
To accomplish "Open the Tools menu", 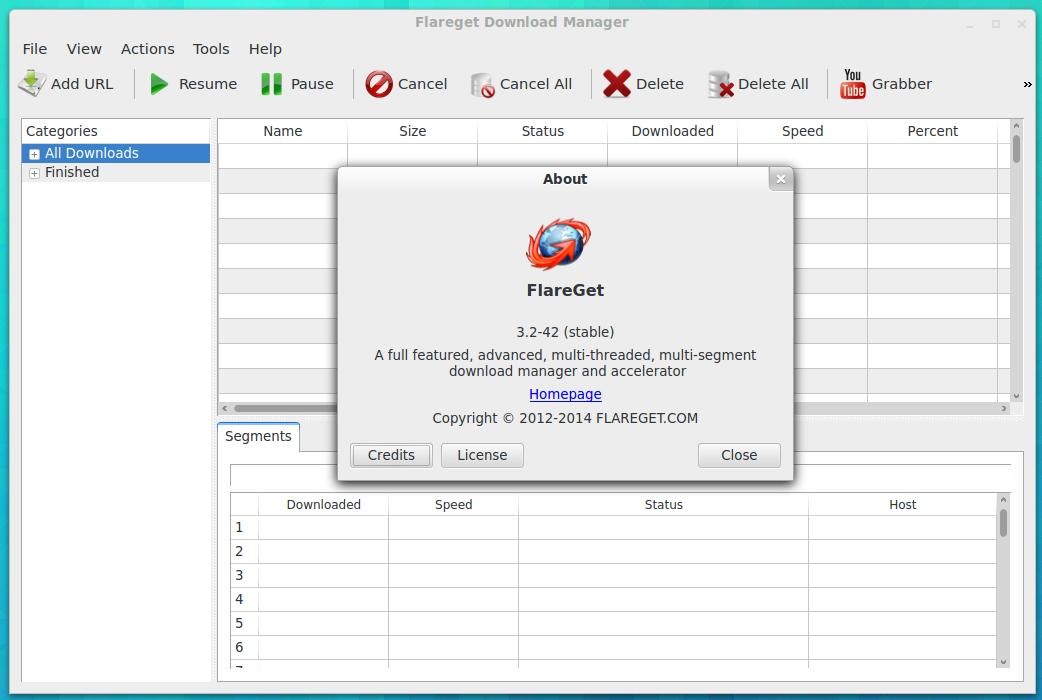I will pyautogui.click(x=211, y=49).
